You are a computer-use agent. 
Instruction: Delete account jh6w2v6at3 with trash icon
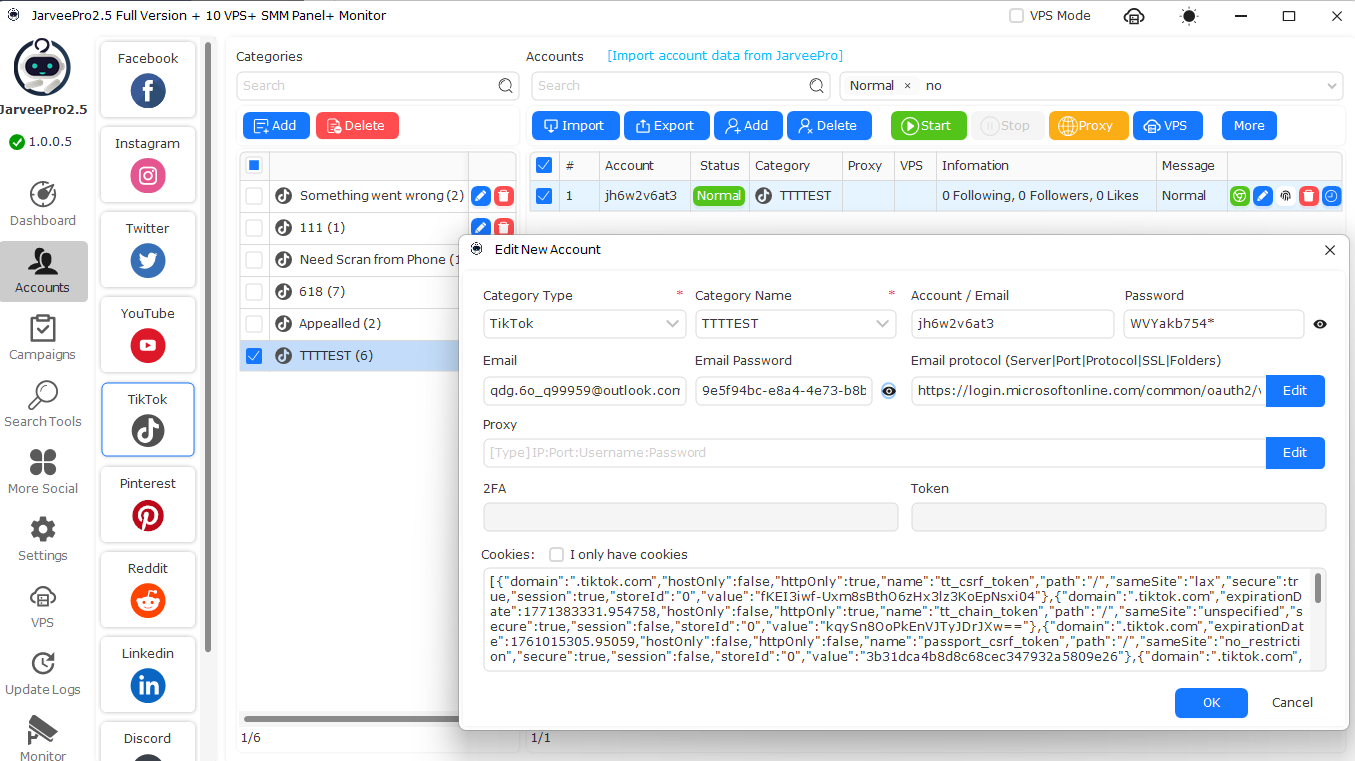(1309, 196)
